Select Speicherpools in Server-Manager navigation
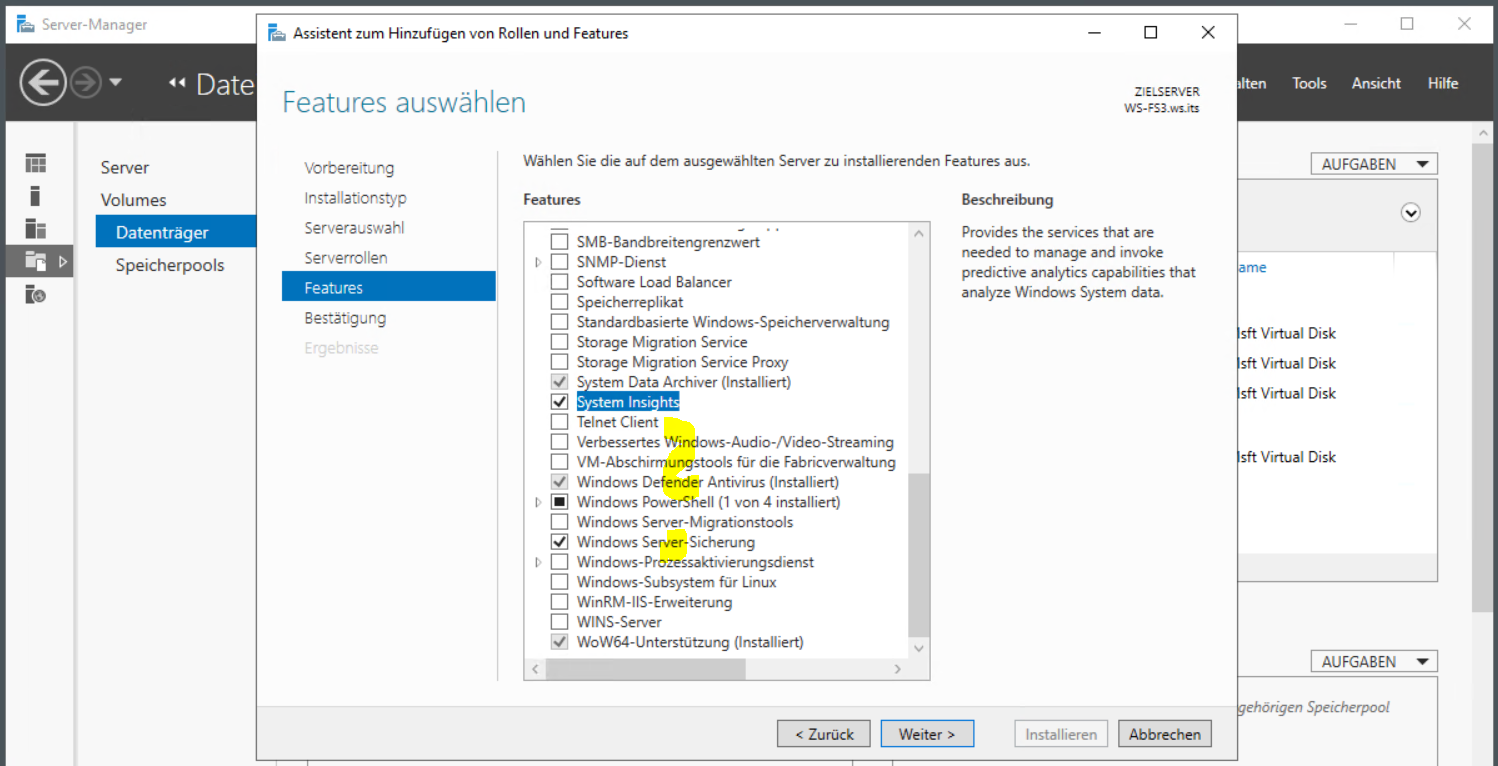This screenshot has height=766, width=1498. 170,265
